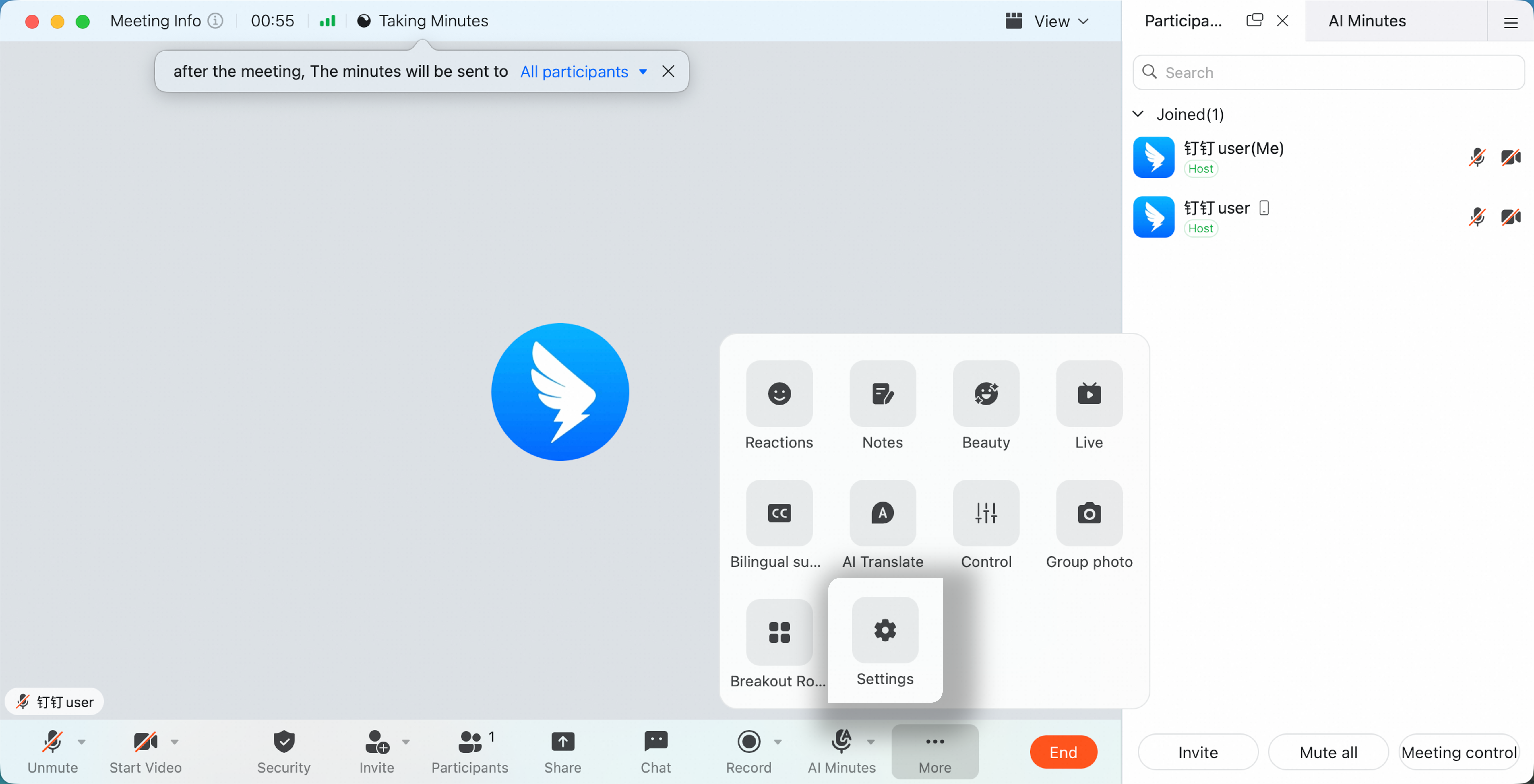The height and width of the screenshot is (784, 1534).
Task: Expand the AI Minutes options arrow
Action: 871,742
